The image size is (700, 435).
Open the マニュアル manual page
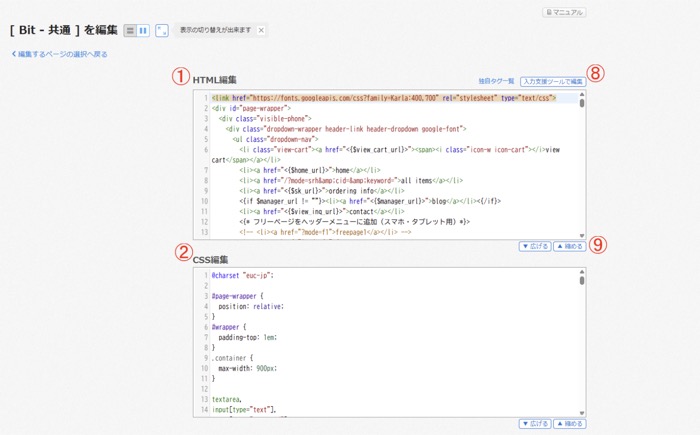coord(564,13)
